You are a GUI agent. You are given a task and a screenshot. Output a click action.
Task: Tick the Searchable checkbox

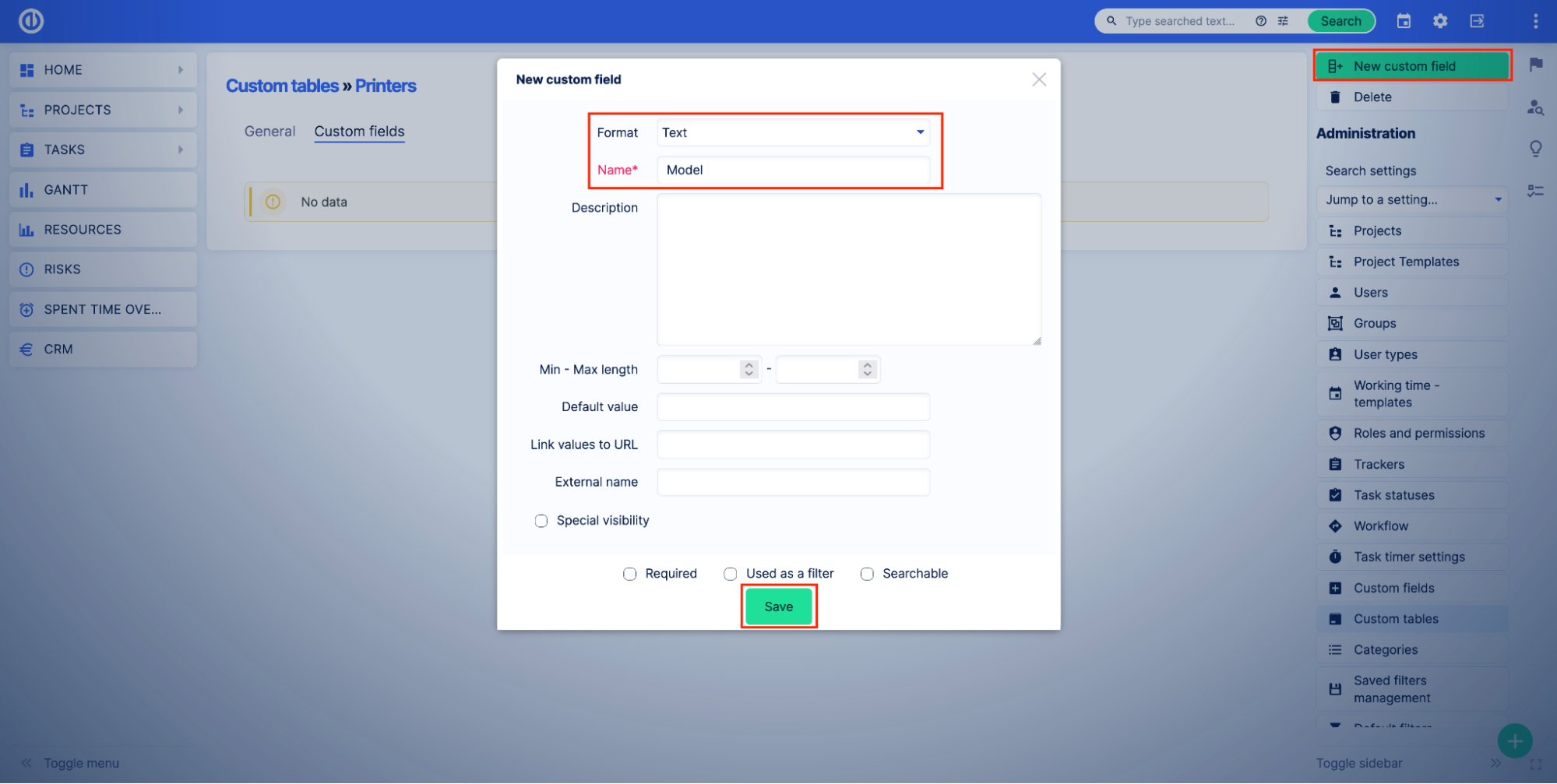(866, 574)
